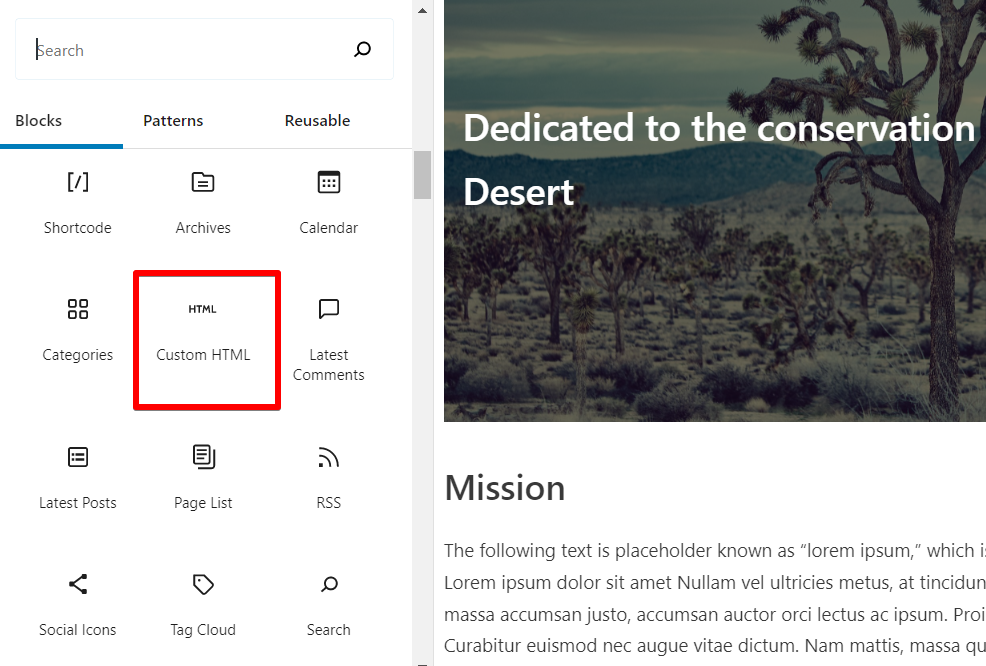Switch to the Patterns tab
Viewport: 986px width, 666px height.
(x=172, y=120)
